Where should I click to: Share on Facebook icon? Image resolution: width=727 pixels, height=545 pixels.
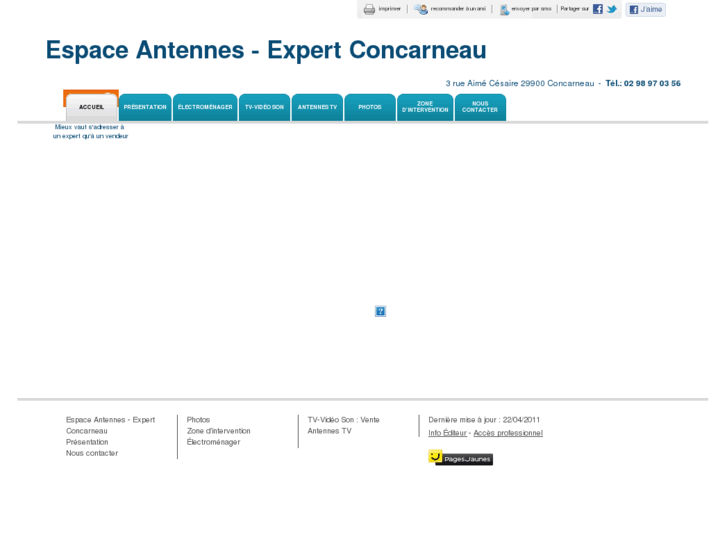(x=598, y=9)
